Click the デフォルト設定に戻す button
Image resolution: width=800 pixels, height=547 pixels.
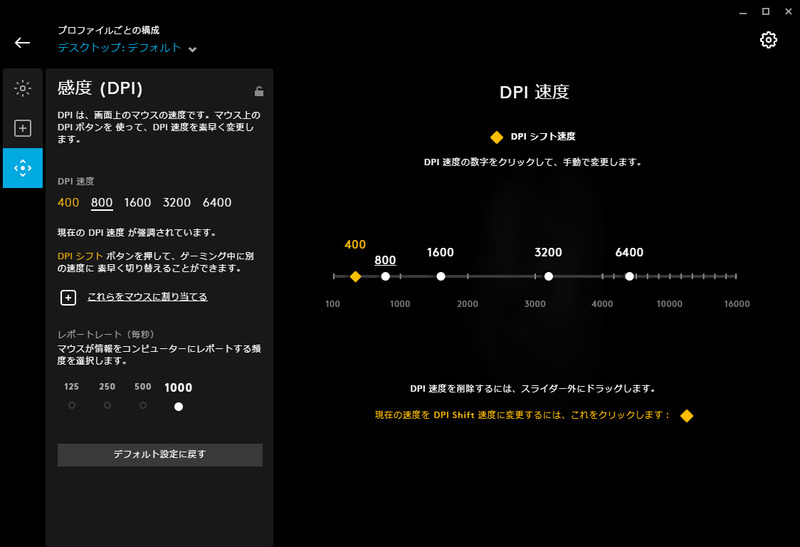(x=160, y=455)
